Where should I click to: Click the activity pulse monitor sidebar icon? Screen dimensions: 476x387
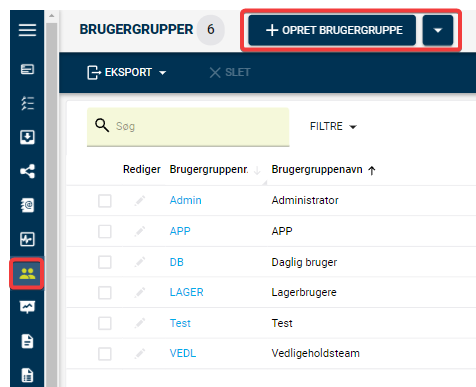pos(27,239)
